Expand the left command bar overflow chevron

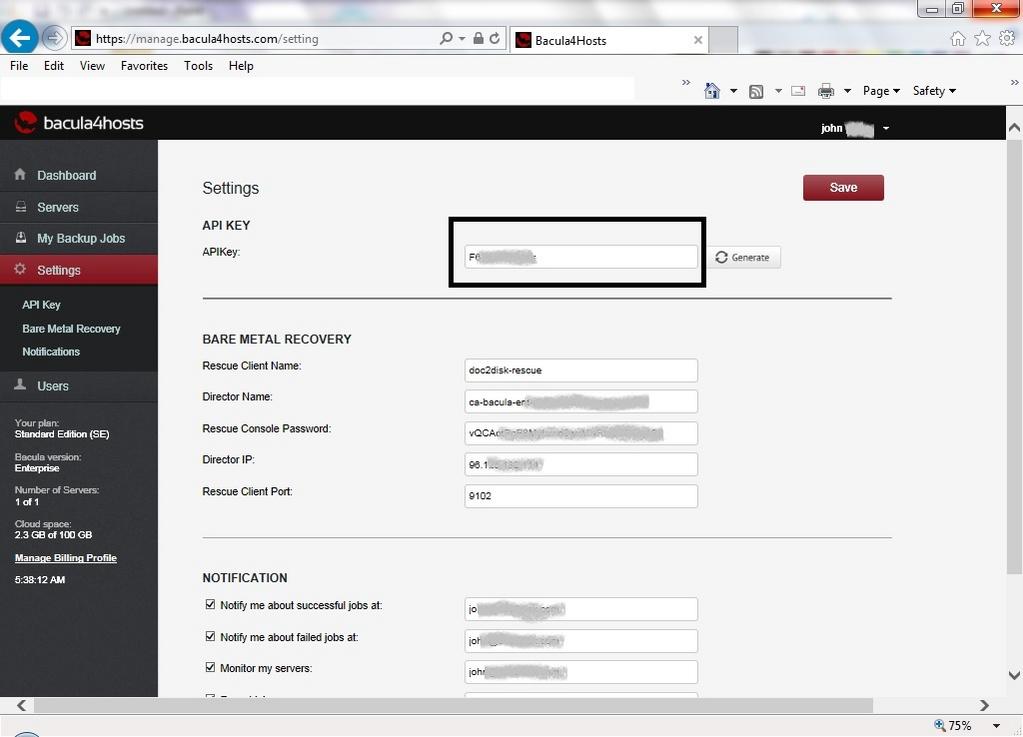[686, 83]
